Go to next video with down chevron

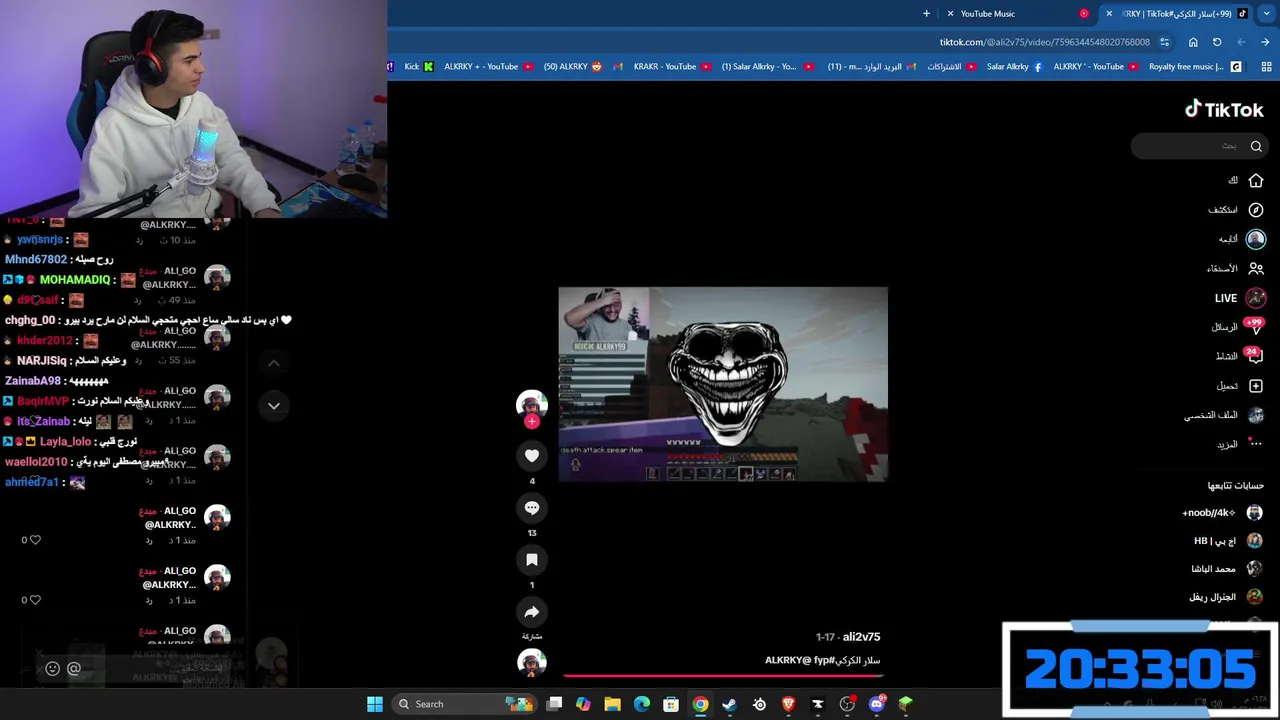click(x=273, y=406)
